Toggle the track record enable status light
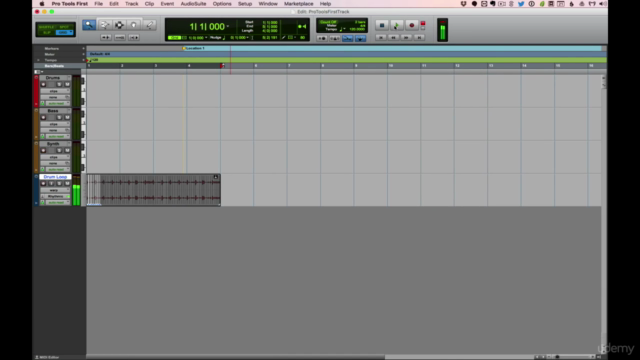Viewport: 640px width, 360px height. 423,24
